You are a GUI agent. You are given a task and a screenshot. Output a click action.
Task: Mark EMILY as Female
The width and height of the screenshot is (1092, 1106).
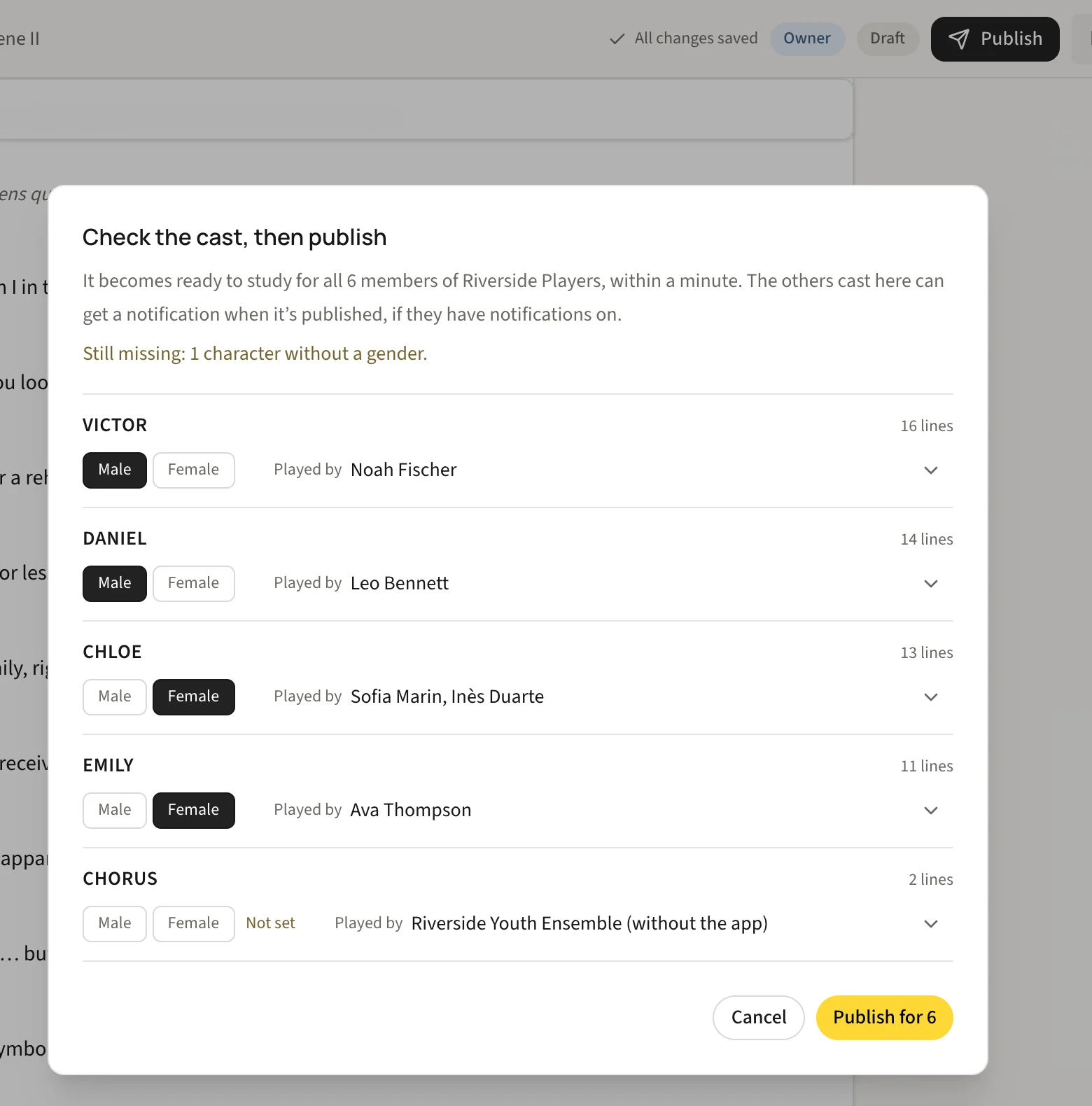(x=193, y=810)
